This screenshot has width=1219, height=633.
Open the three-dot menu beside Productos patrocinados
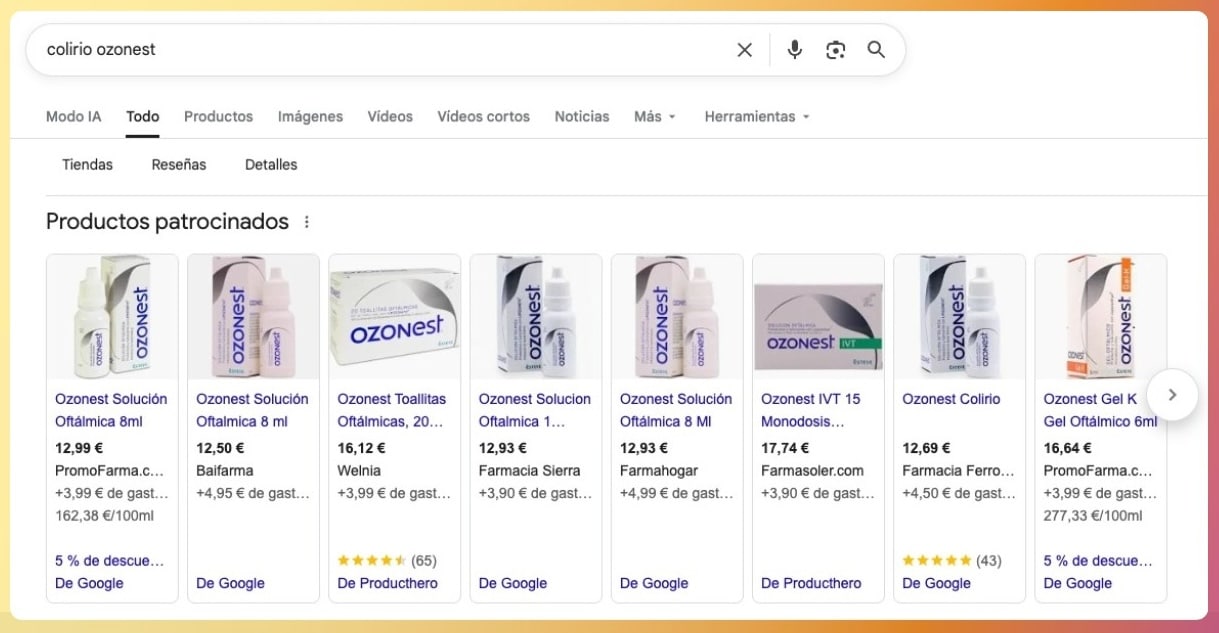(308, 221)
